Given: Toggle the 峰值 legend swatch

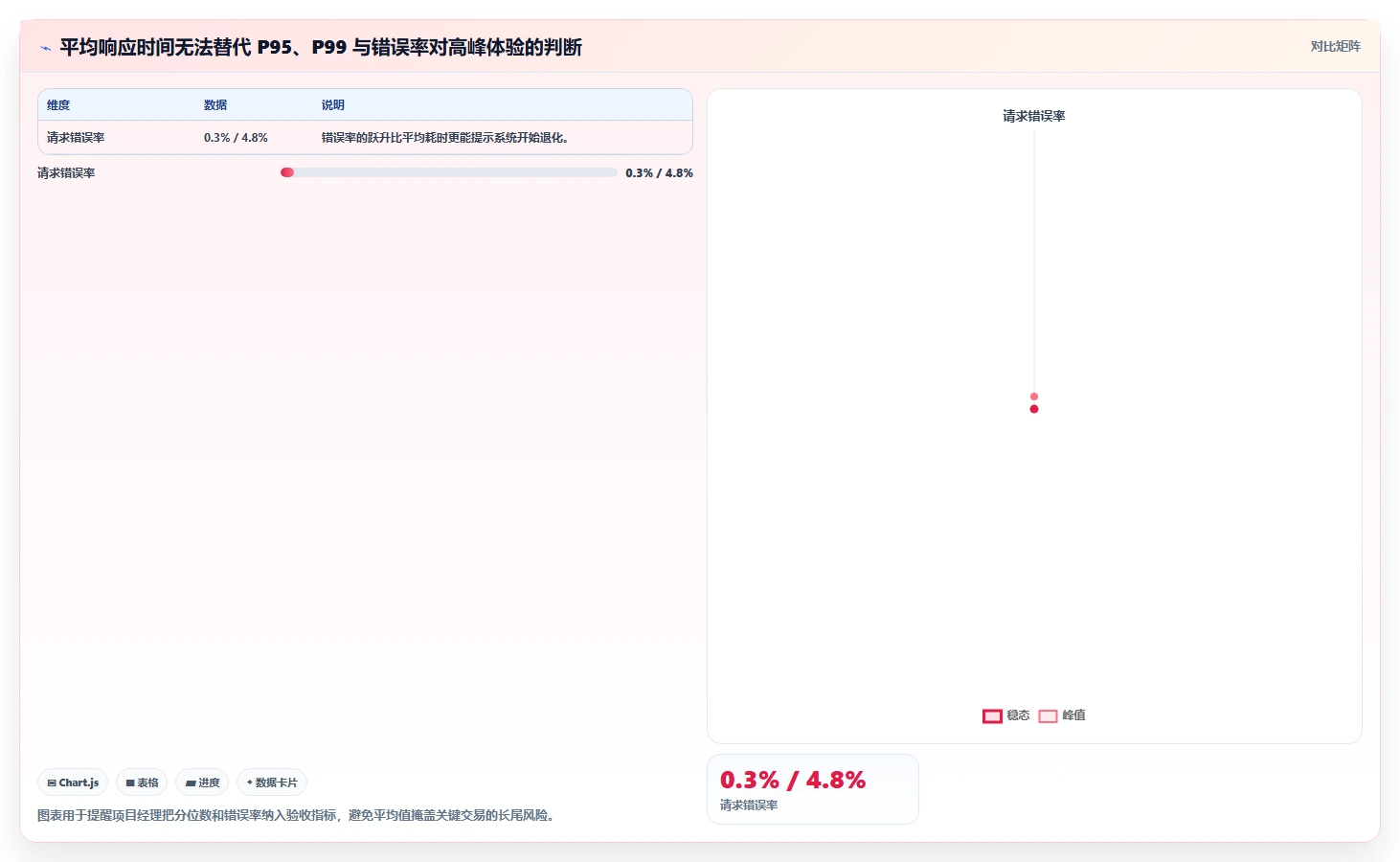Looking at the screenshot, I should point(1048,716).
